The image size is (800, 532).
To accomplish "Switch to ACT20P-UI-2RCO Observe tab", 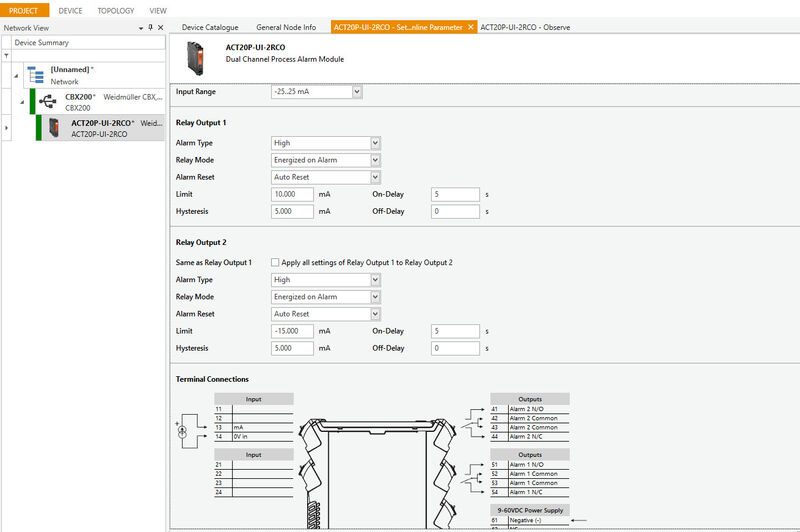I will click(525, 27).
